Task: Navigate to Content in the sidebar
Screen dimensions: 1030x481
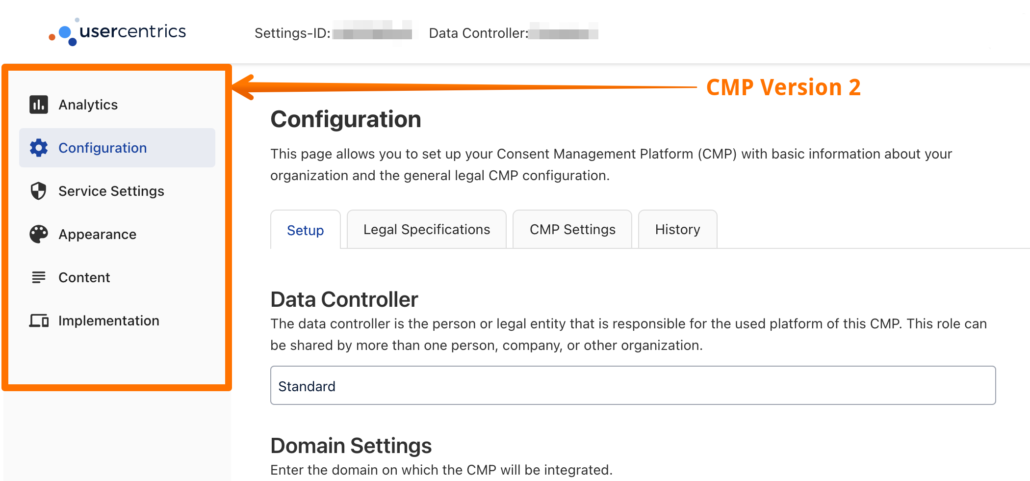Action: pyautogui.click(x=117, y=277)
